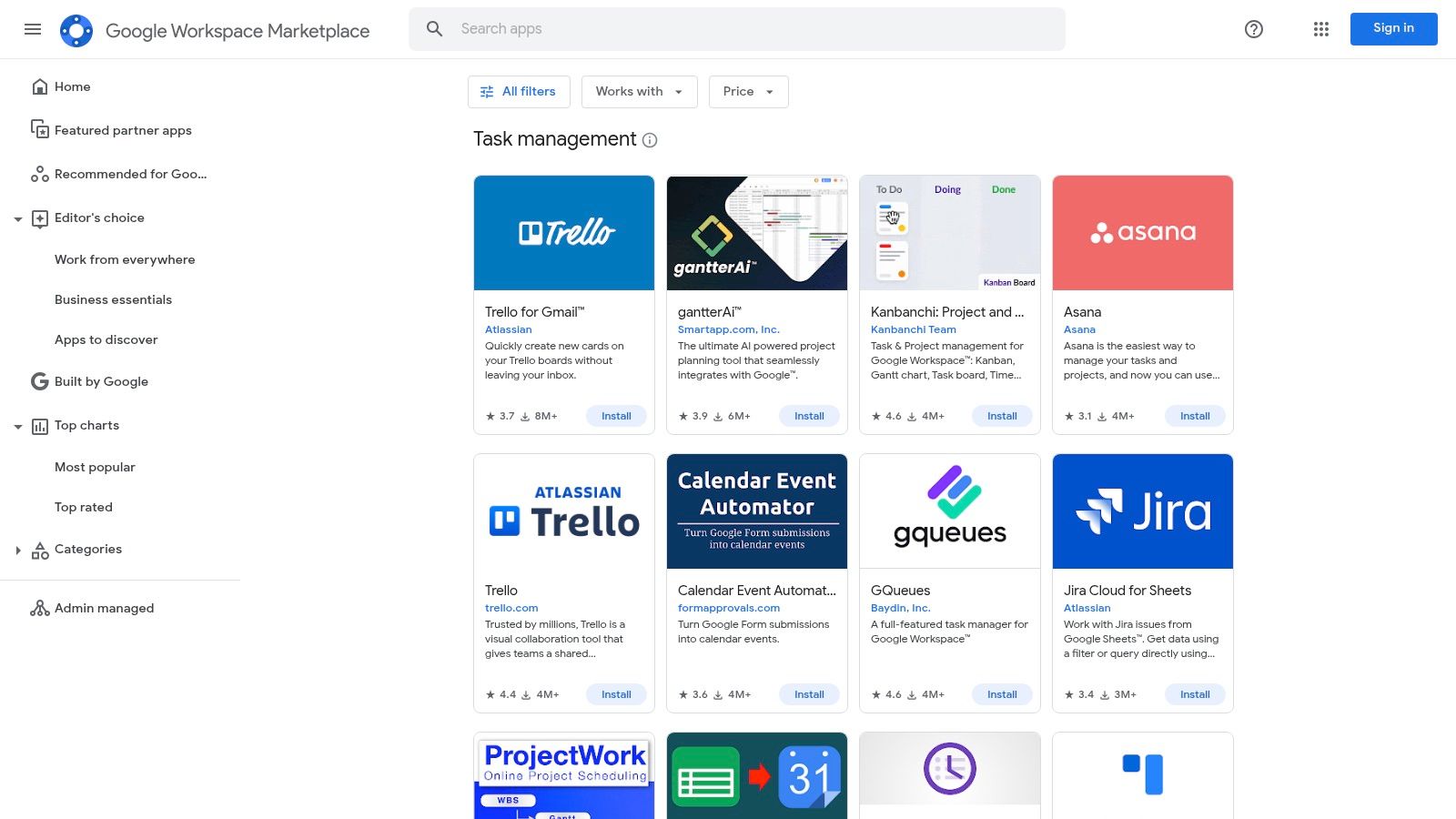Open the Works with dropdown
Image resolution: width=1456 pixels, height=819 pixels.
click(639, 91)
